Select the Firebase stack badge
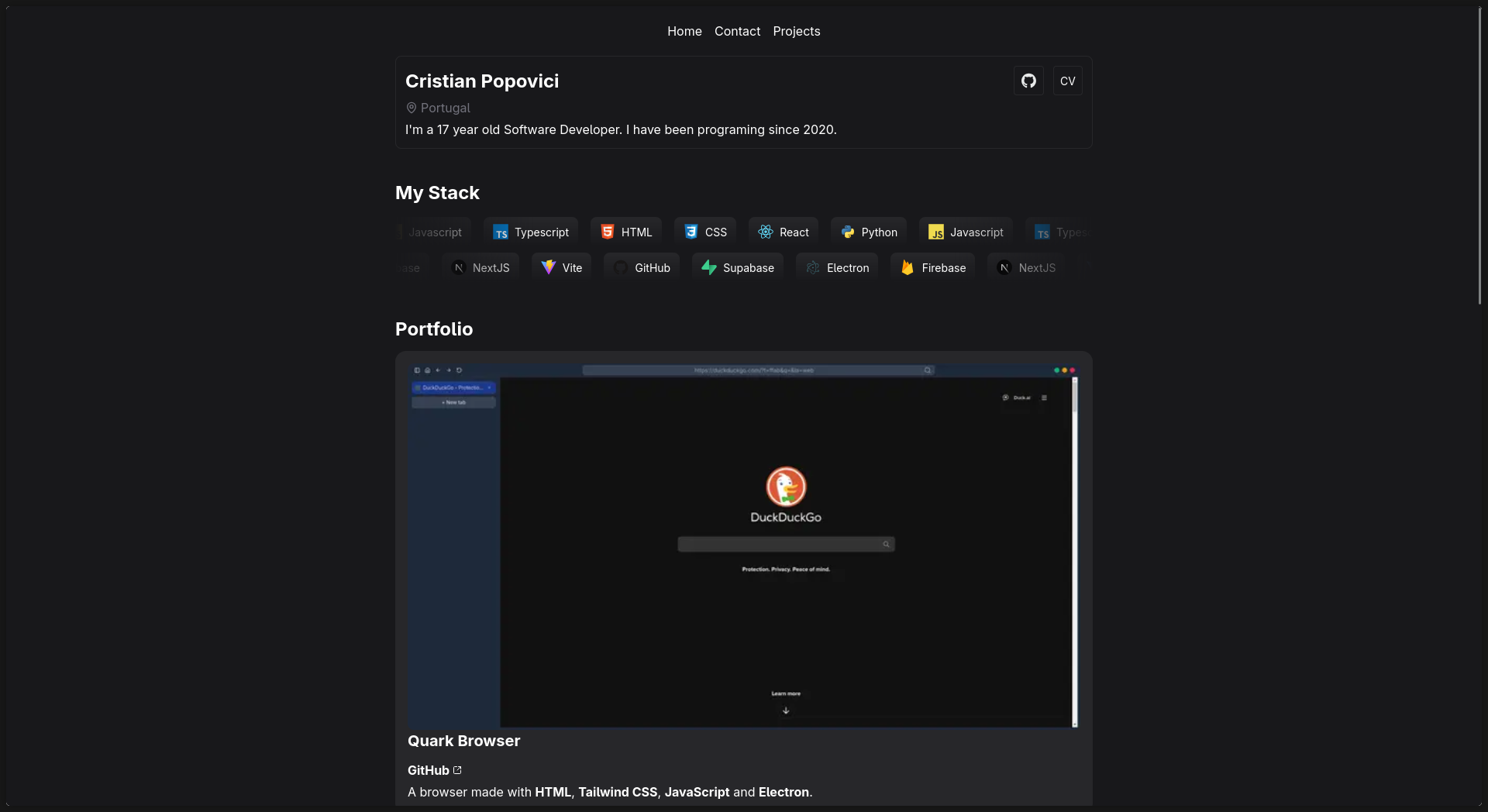Screen dimensions: 1488x812 coord(932,267)
